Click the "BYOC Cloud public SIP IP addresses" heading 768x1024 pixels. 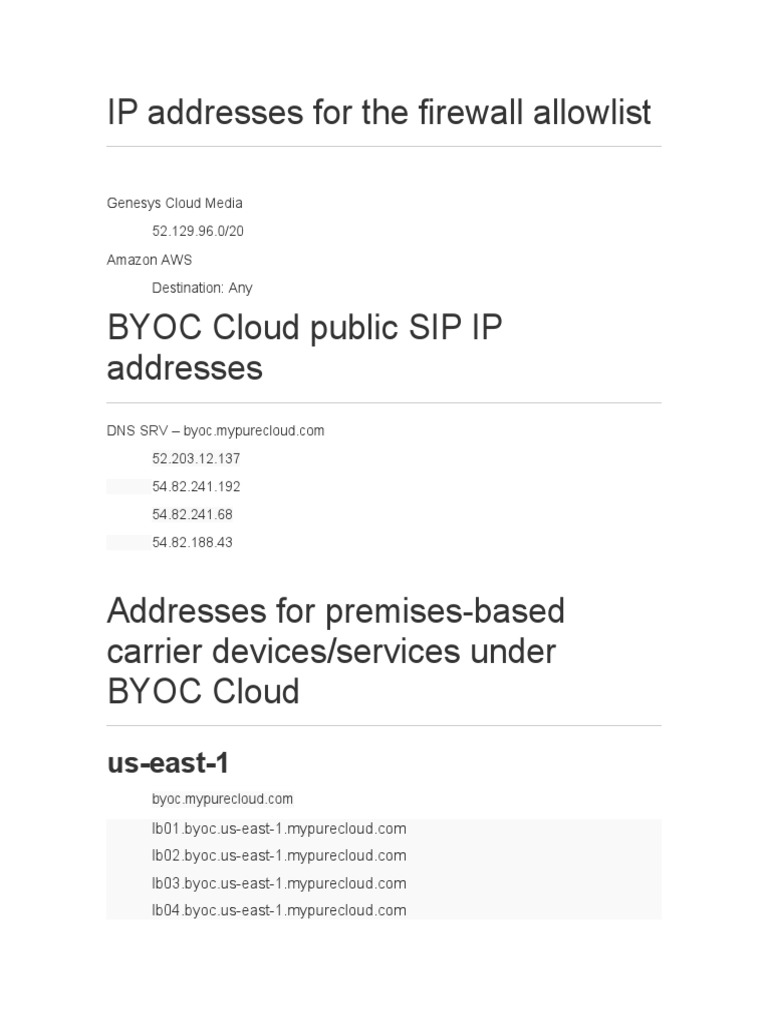click(305, 348)
